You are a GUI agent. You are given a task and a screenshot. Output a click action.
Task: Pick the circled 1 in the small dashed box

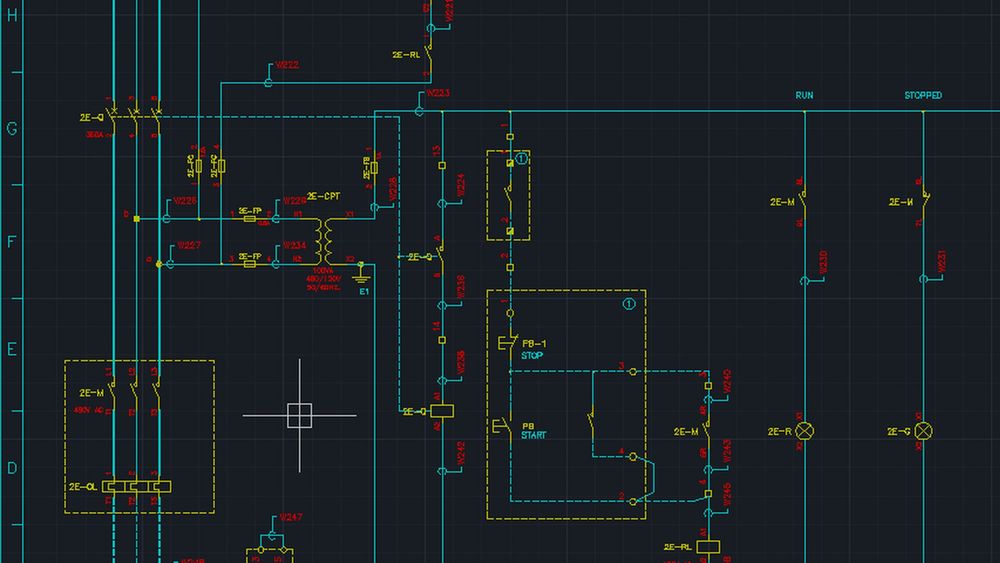pos(521,159)
